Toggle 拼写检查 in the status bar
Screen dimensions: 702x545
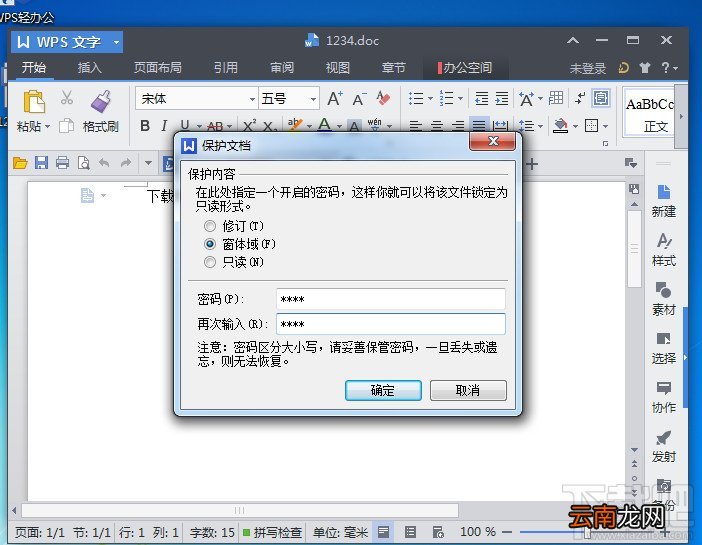point(272,532)
